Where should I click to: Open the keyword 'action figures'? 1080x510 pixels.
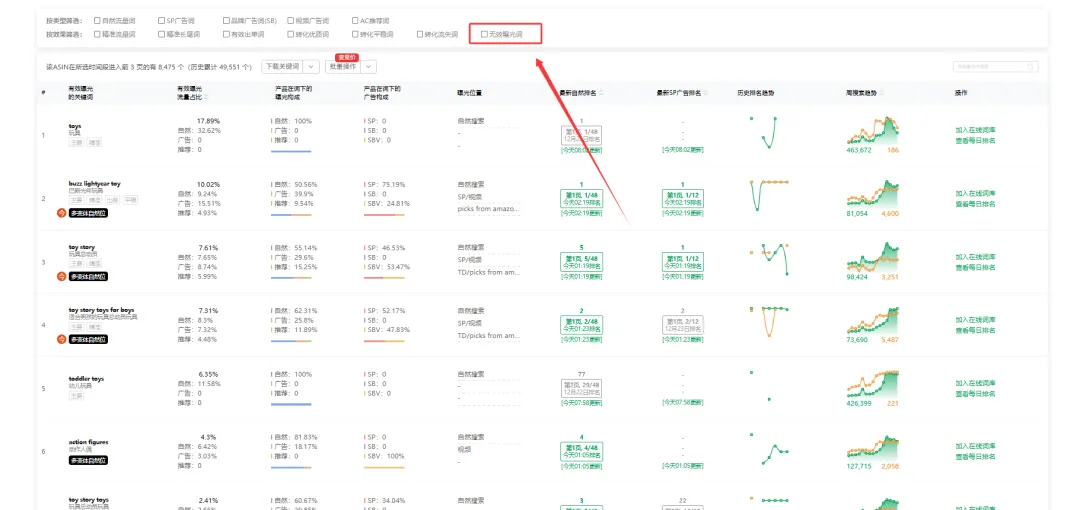(x=89, y=442)
